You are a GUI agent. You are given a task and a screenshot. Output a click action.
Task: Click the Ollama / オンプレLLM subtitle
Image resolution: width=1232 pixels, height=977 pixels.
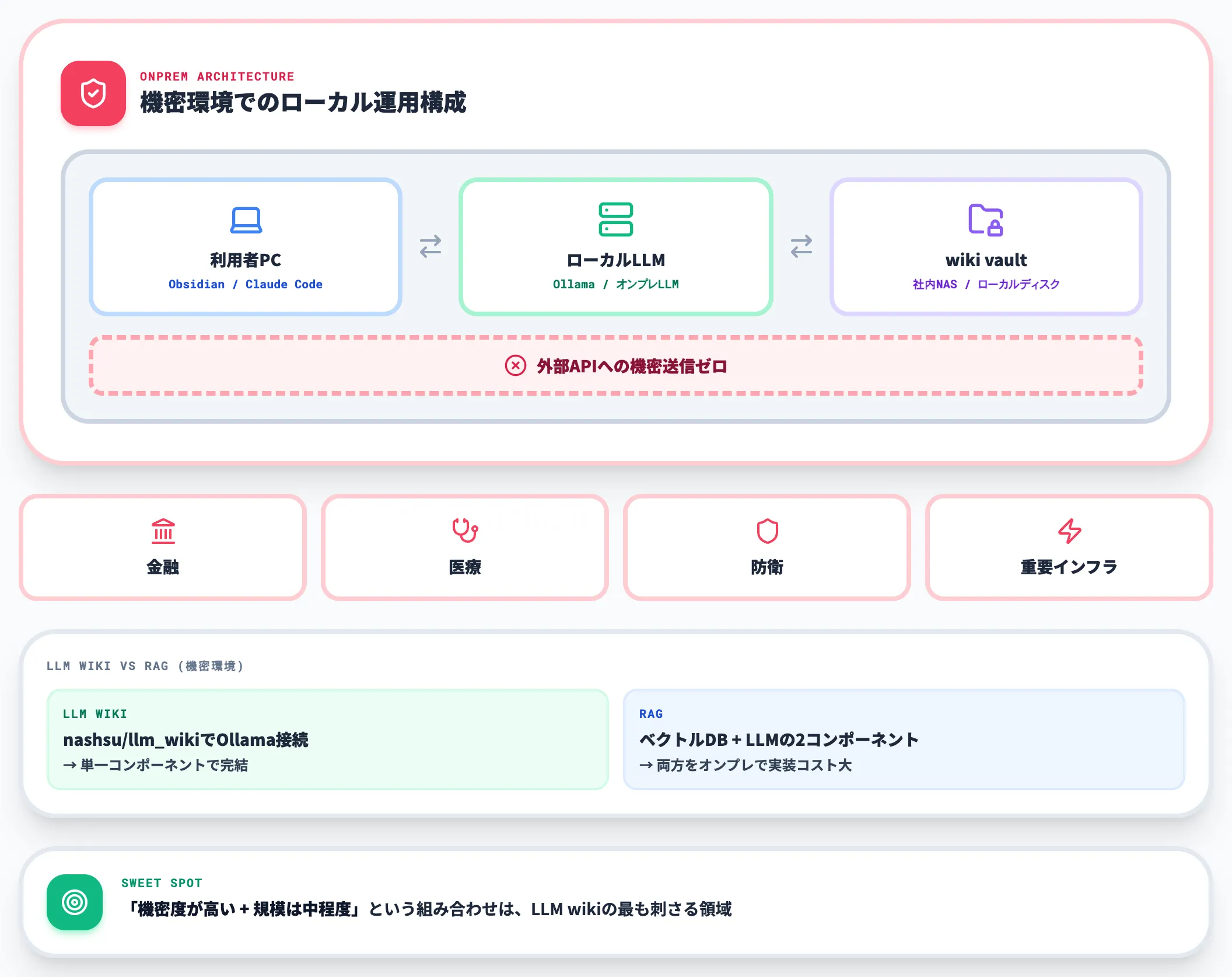pos(616,284)
